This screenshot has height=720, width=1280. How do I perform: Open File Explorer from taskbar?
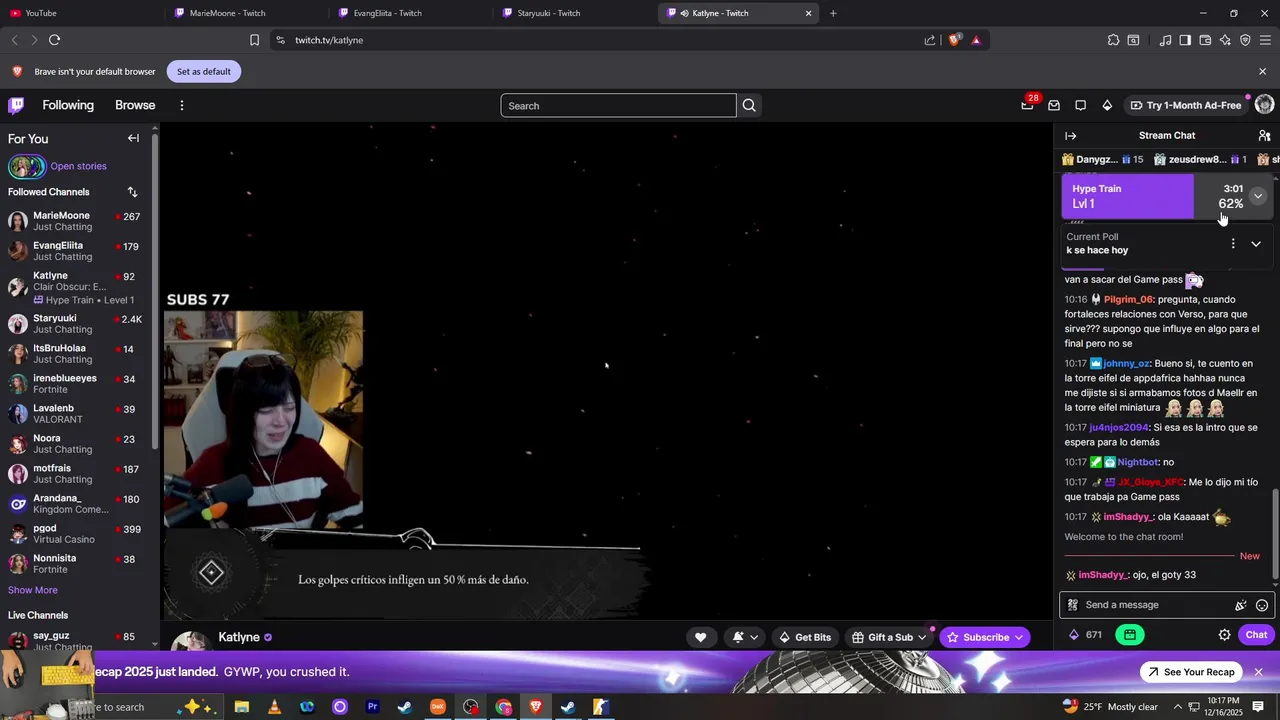coord(241,707)
